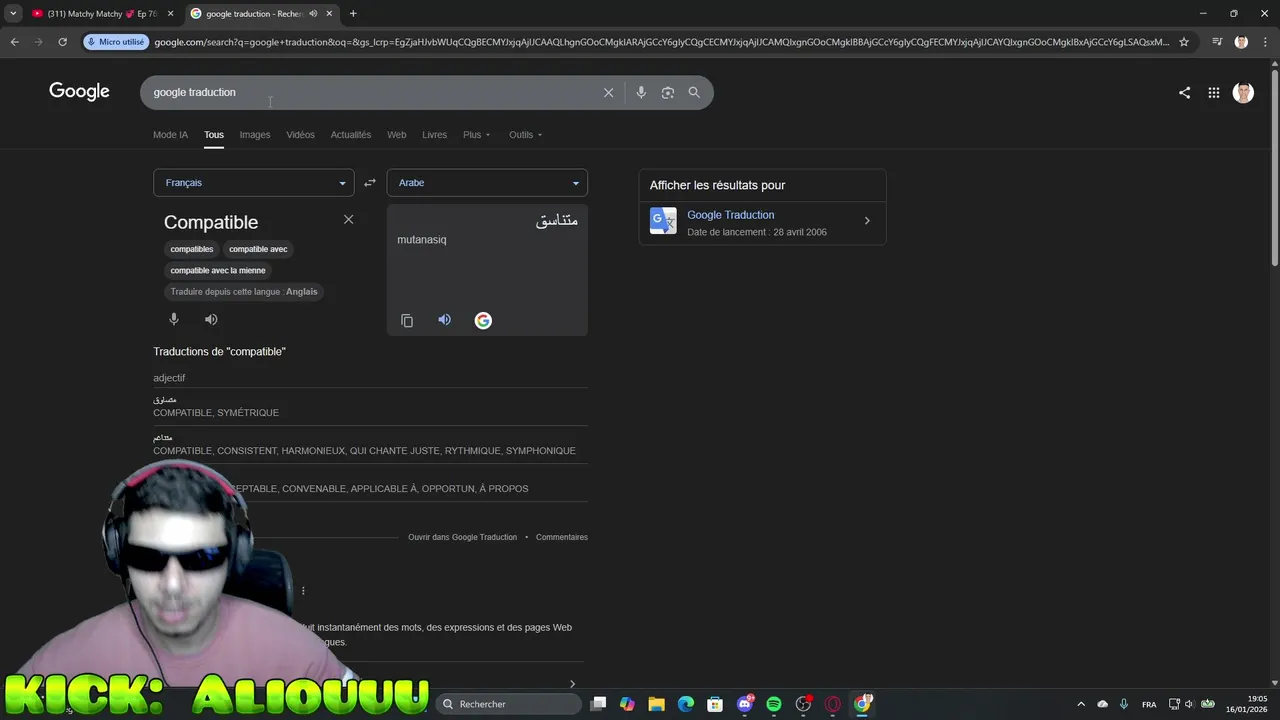Screen dimensions: 1280x720
Task: Listen to the Arabic translation
Action: (x=445, y=320)
